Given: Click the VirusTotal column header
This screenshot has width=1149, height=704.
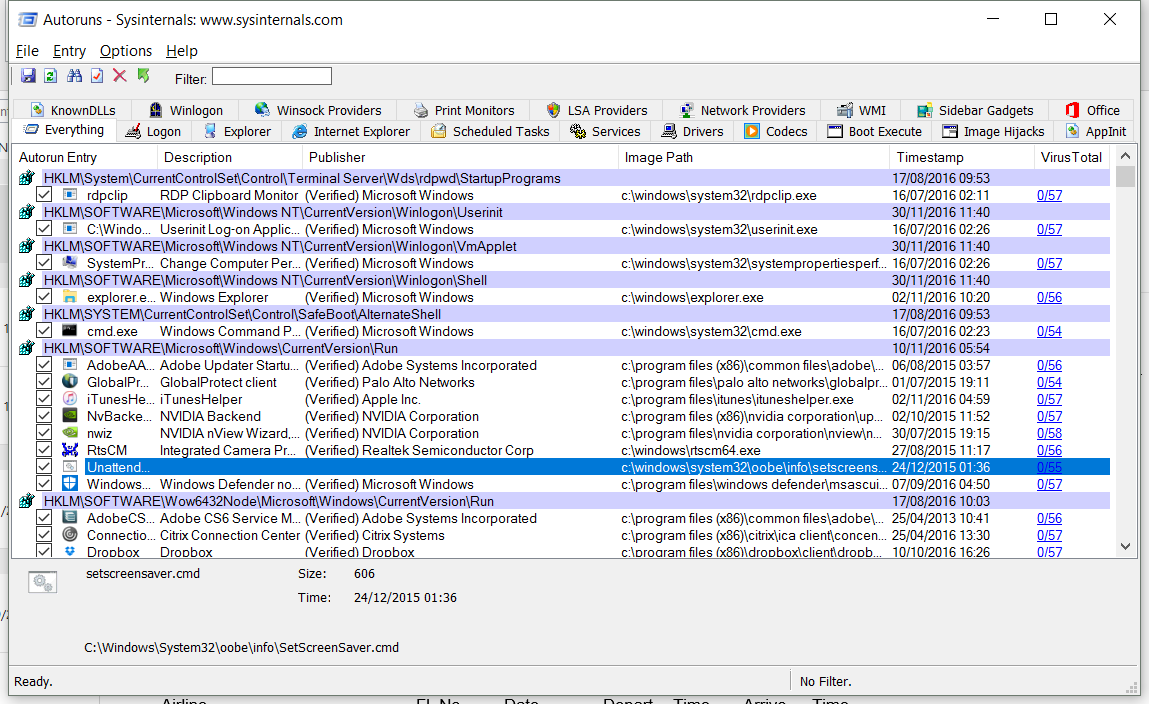Looking at the screenshot, I should click(1072, 157).
